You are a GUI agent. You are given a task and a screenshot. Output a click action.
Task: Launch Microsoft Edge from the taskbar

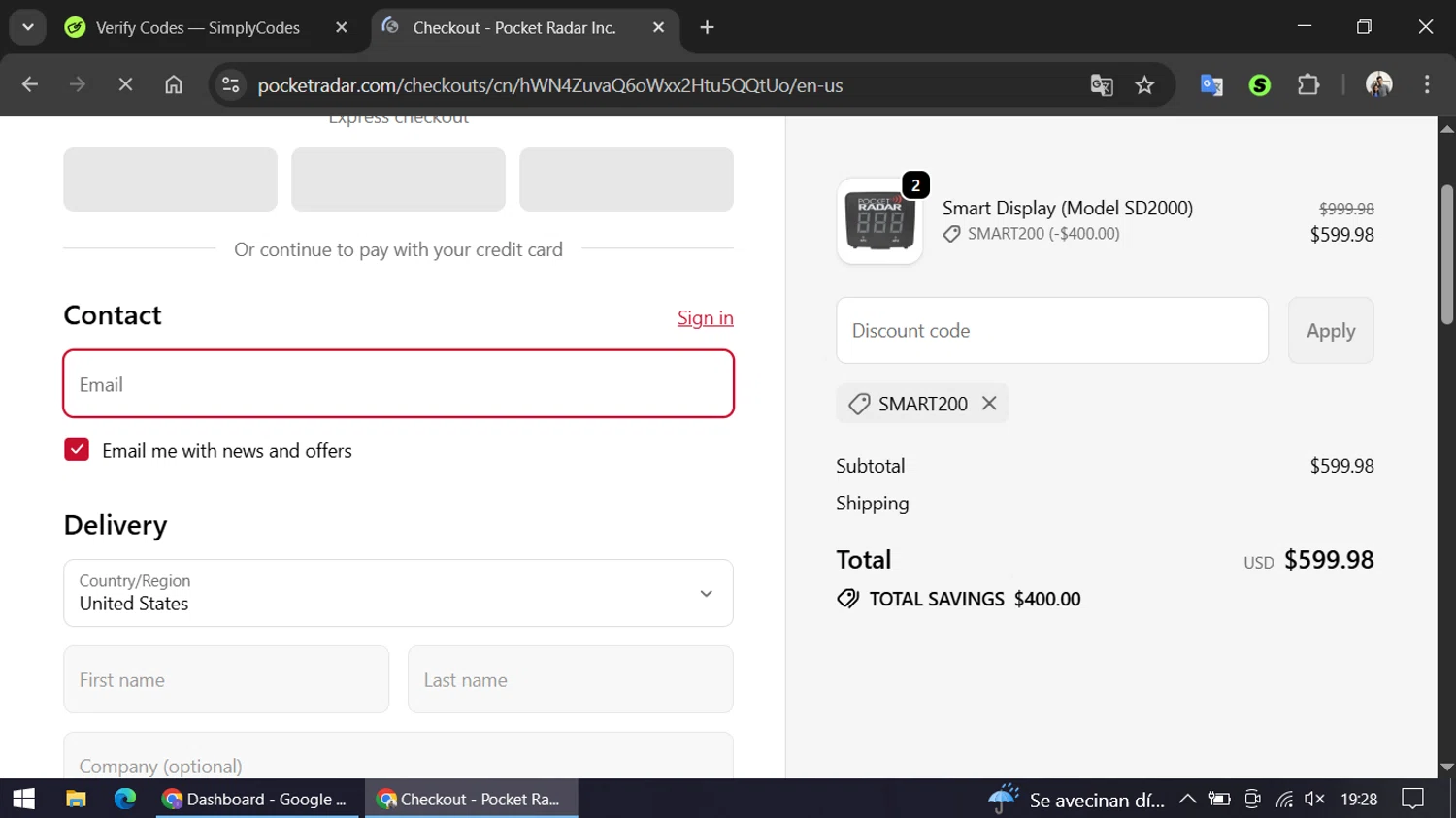pos(125,799)
